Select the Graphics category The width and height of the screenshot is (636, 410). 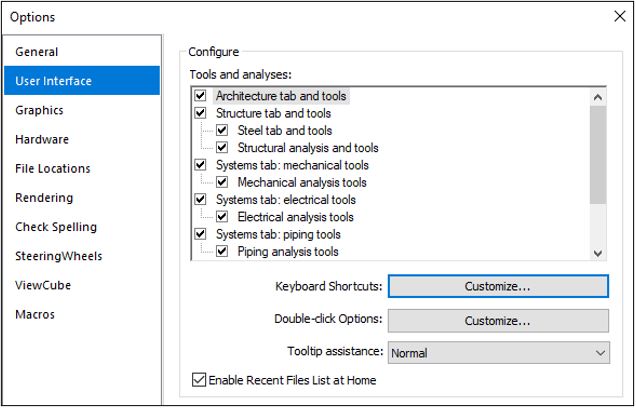(x=39, y=110)
